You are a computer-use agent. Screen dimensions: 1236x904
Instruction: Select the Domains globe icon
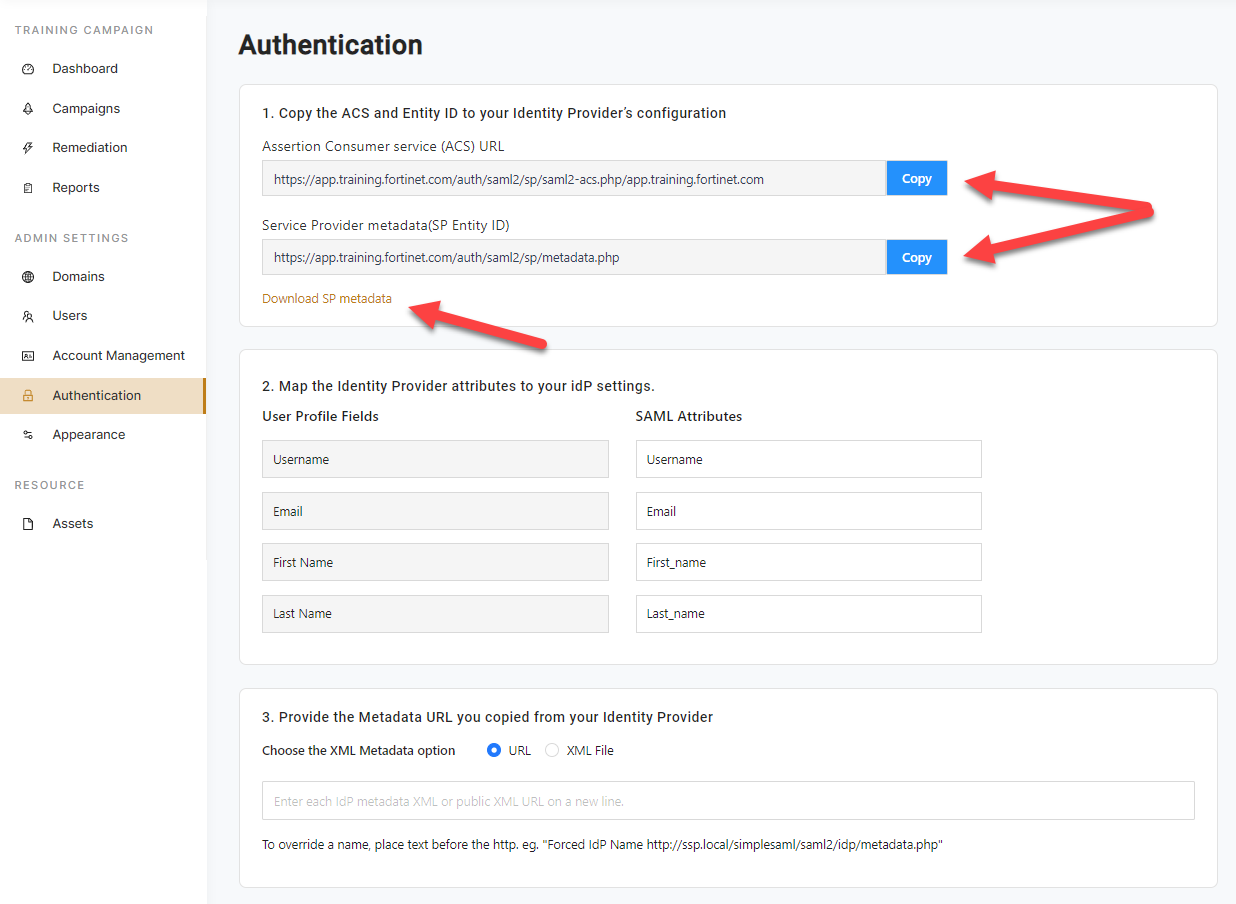(x=29, y=276)
